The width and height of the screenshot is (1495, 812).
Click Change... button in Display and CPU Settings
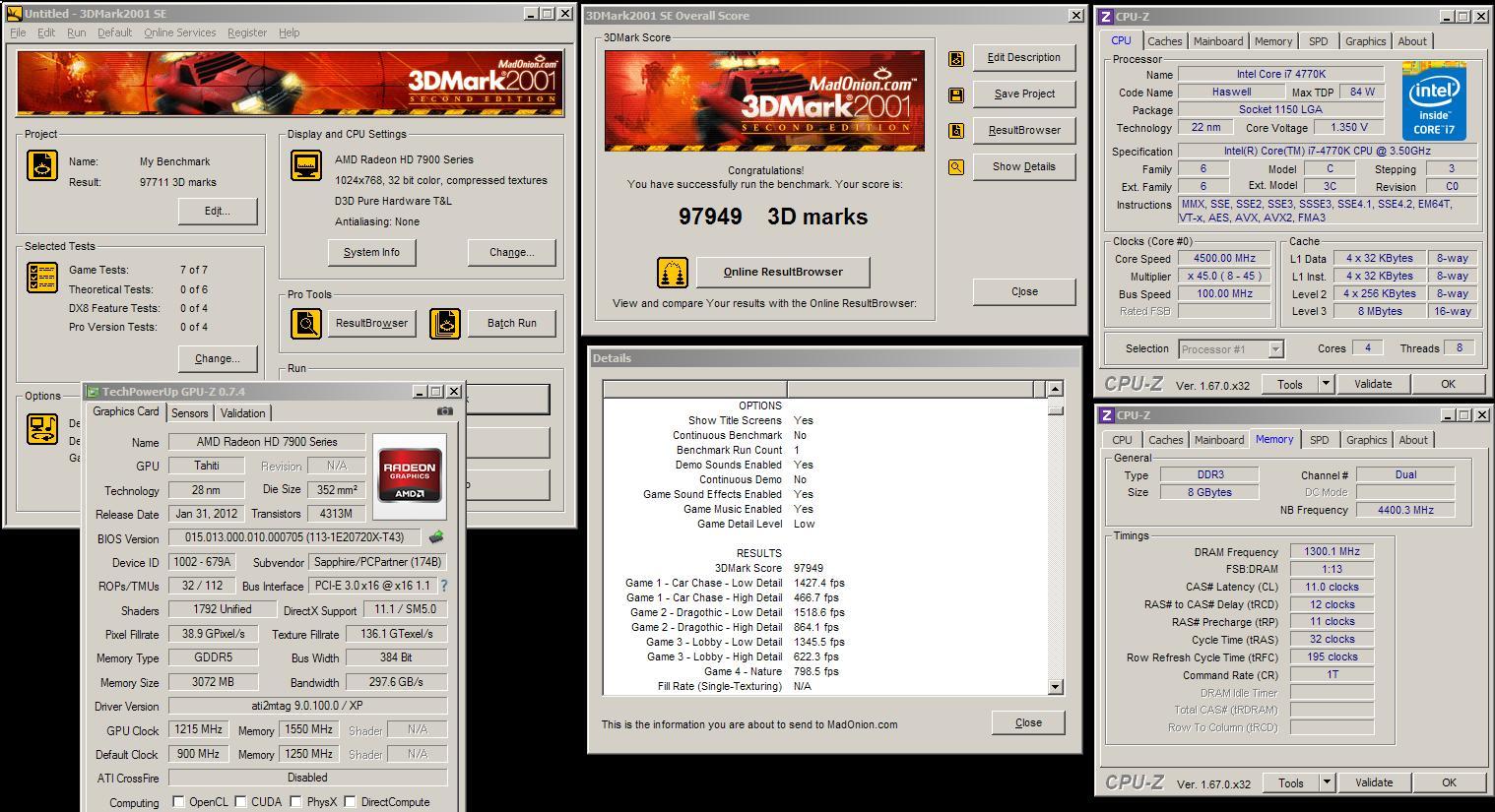click(x=511, y=252)
